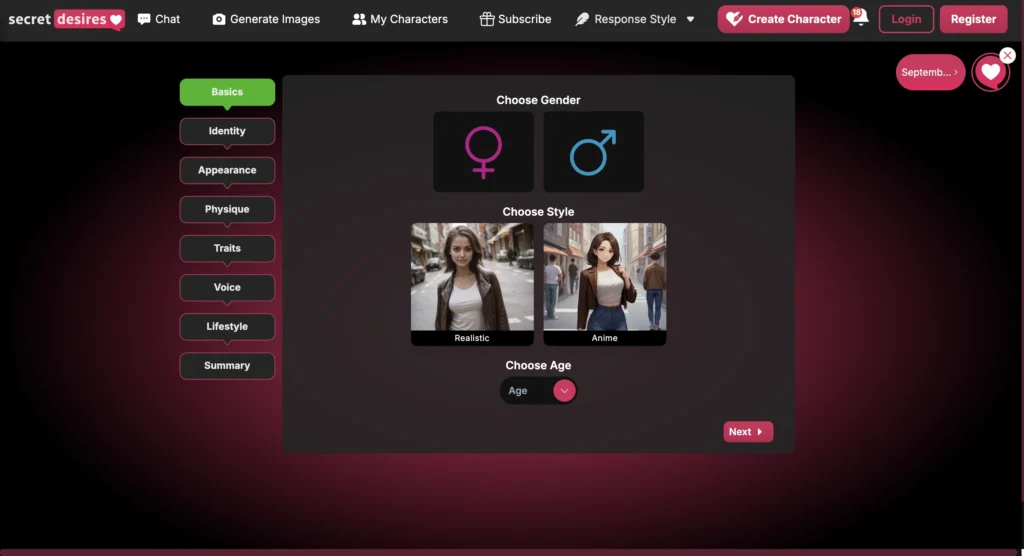Click the Login button
Image resolution: width=1024 pixels, height=556 pixels.
tap(906, 19)
